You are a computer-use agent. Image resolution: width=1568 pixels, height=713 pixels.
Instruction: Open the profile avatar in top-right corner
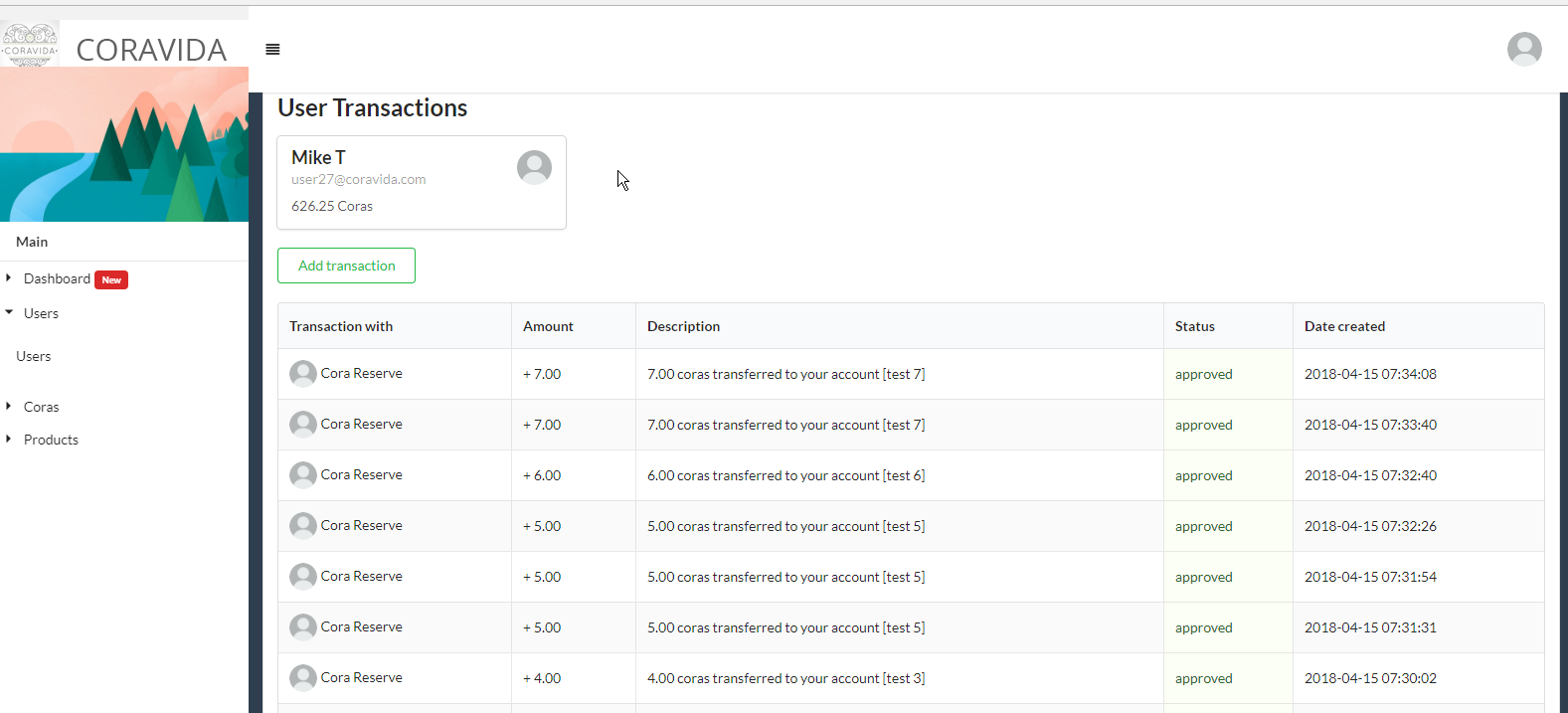coord(1523,49)
